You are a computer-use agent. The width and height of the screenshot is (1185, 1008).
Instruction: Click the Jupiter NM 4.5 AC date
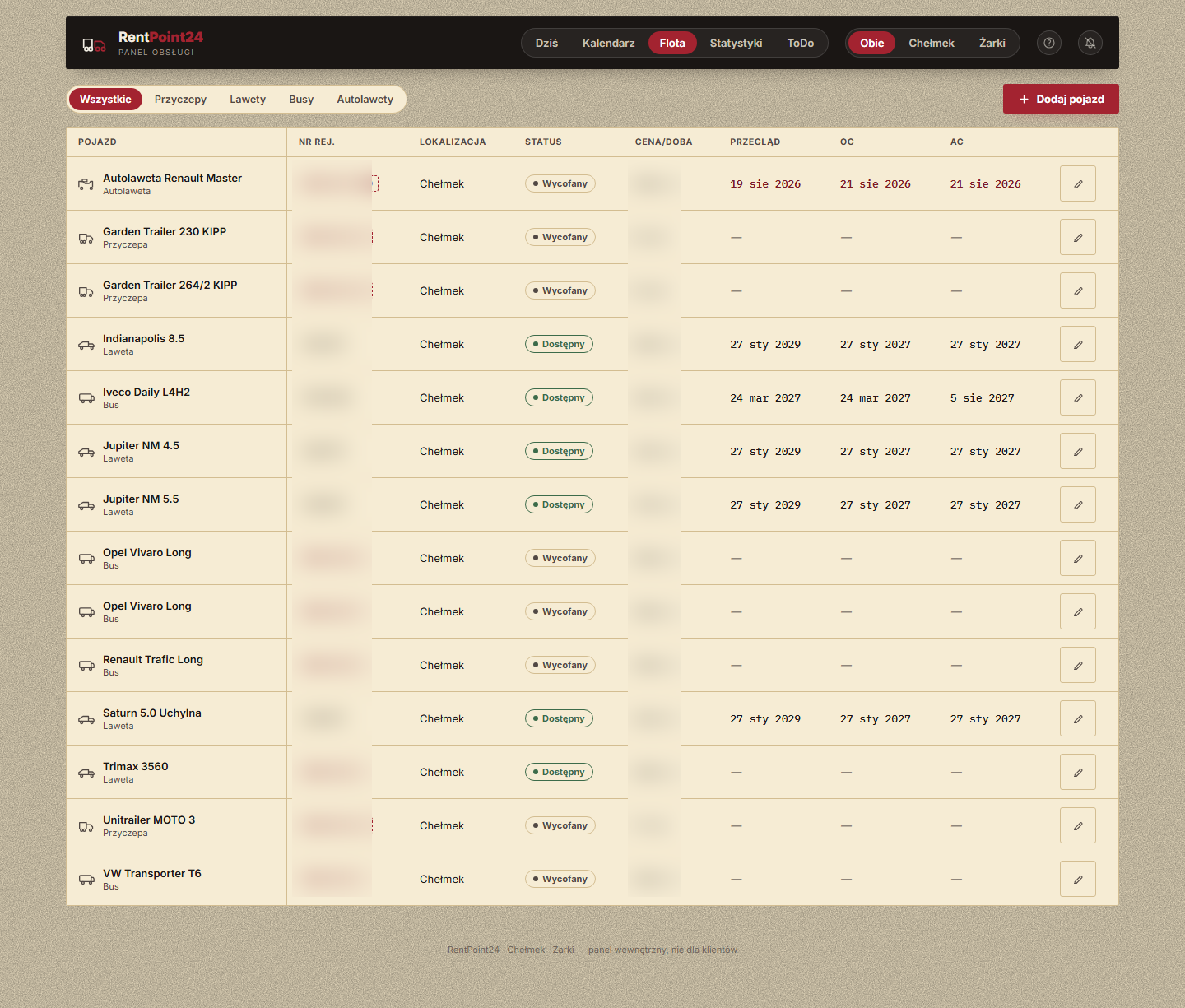pos(986,451)
